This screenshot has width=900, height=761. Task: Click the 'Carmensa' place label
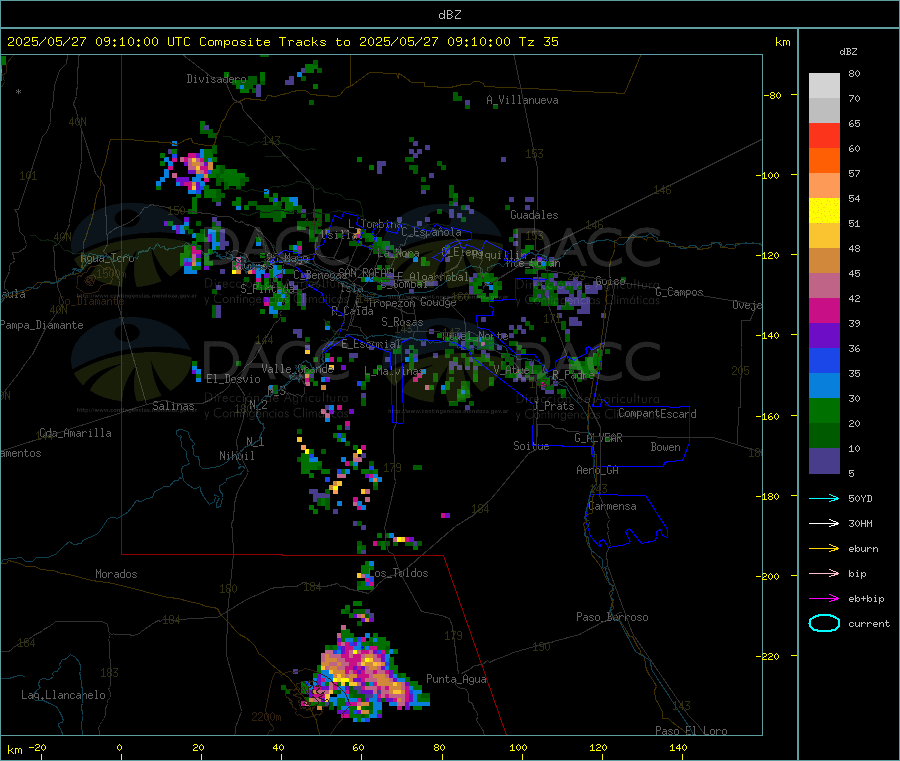[612, 506]
